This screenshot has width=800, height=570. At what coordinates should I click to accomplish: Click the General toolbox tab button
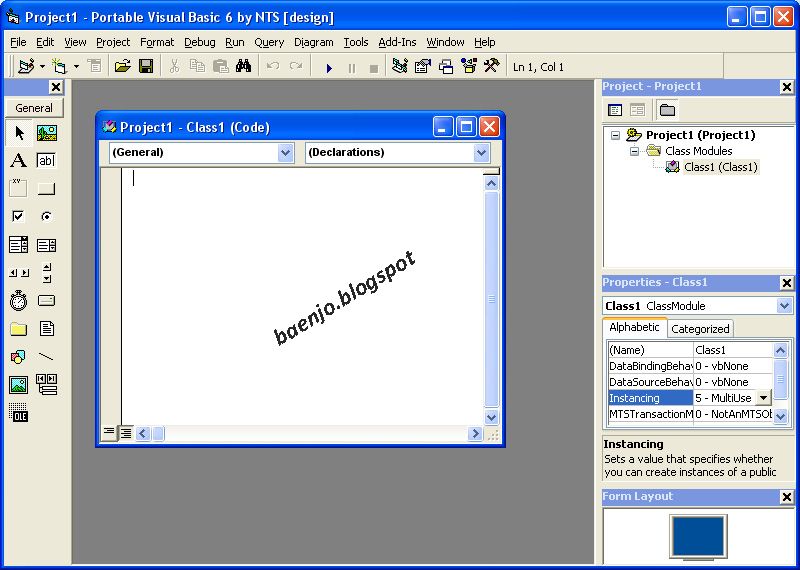pyautogui.click(x=34, y=108)
